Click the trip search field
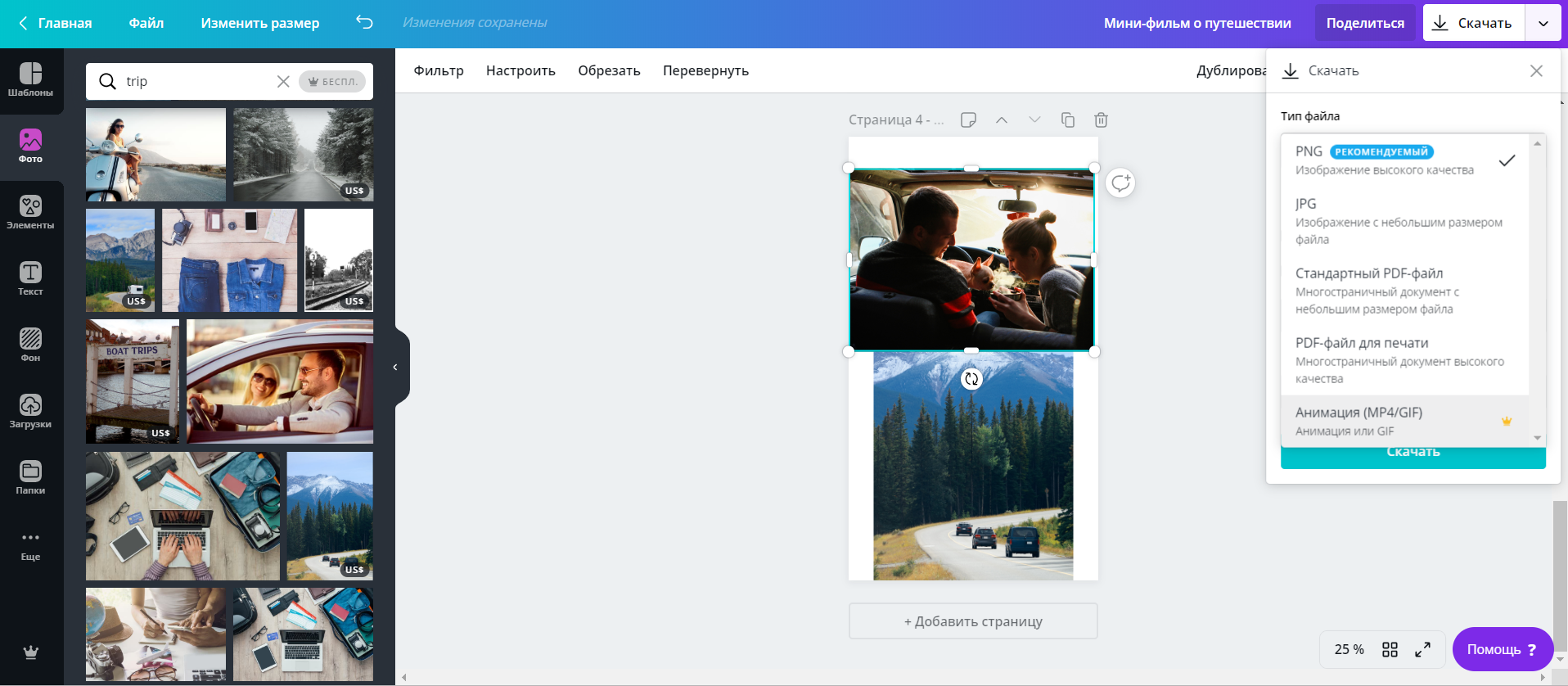This screenshot has width=1568, height=686. [x=196, y=82]
